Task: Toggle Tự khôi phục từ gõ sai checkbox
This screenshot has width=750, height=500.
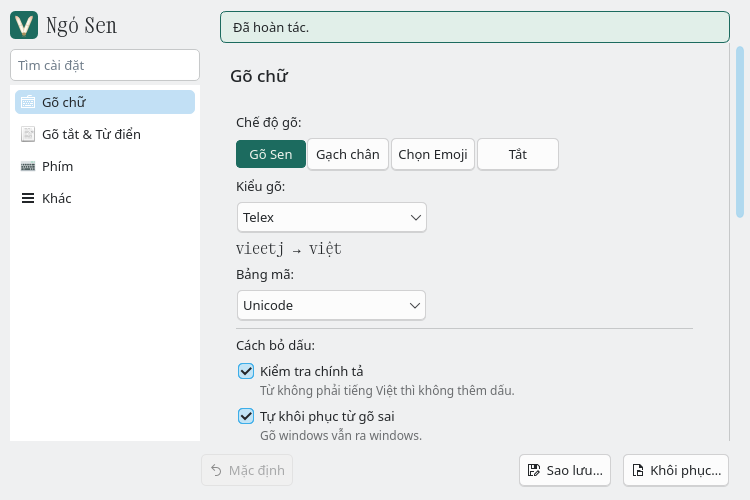Action: point(246,416)
